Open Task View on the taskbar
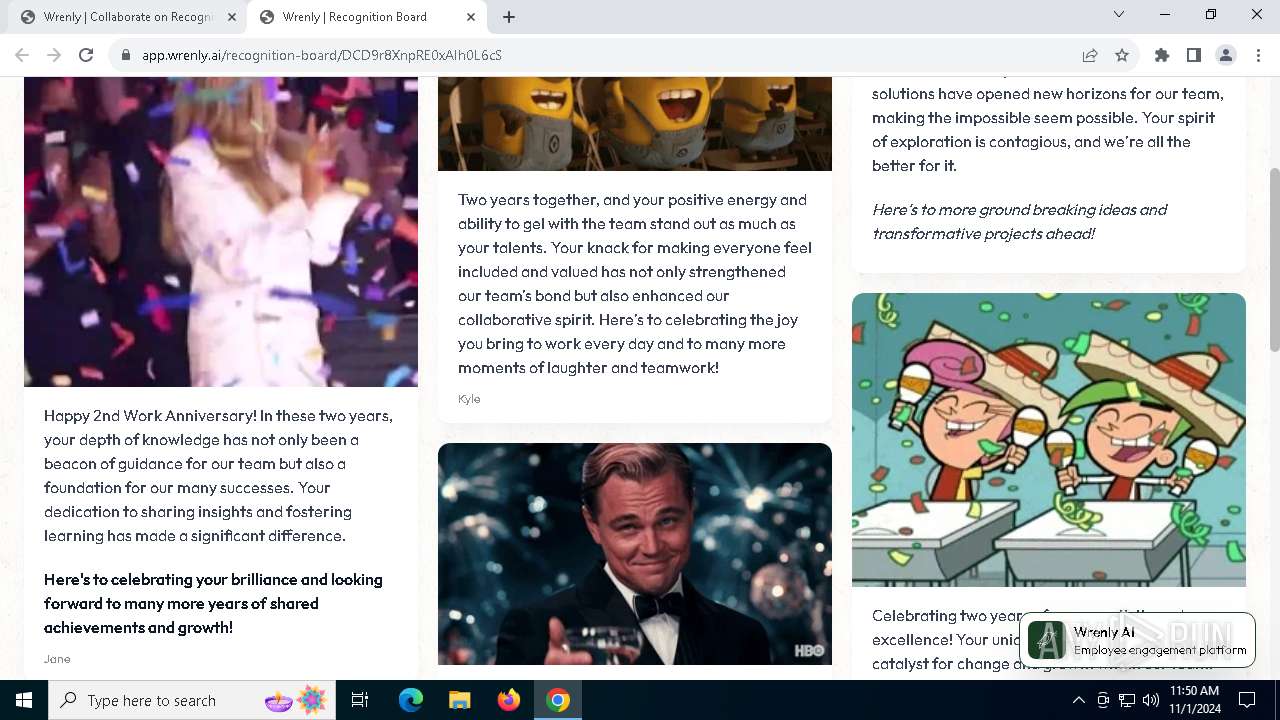The image size is (1280, 720). [x=360, y=700]
